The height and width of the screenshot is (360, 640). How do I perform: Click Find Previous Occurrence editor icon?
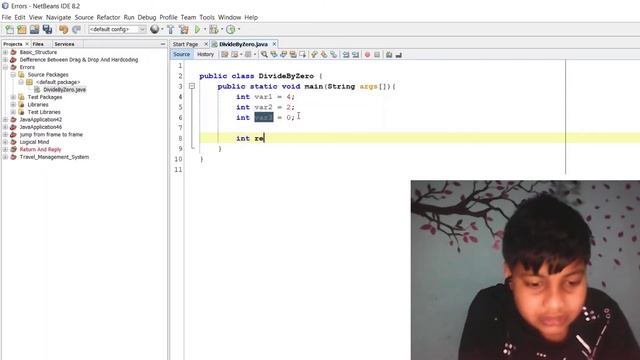click(274, 55)
